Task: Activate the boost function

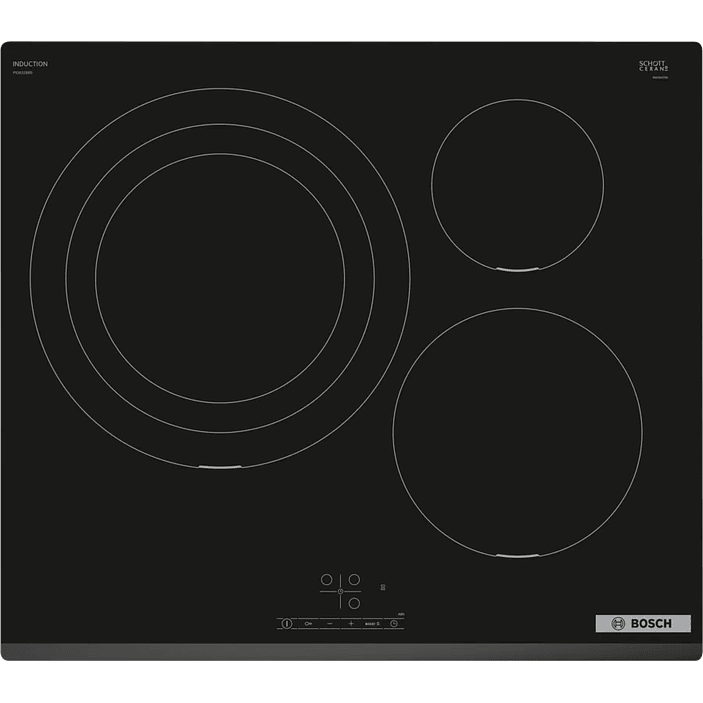Action: click(x=373, y=622)
